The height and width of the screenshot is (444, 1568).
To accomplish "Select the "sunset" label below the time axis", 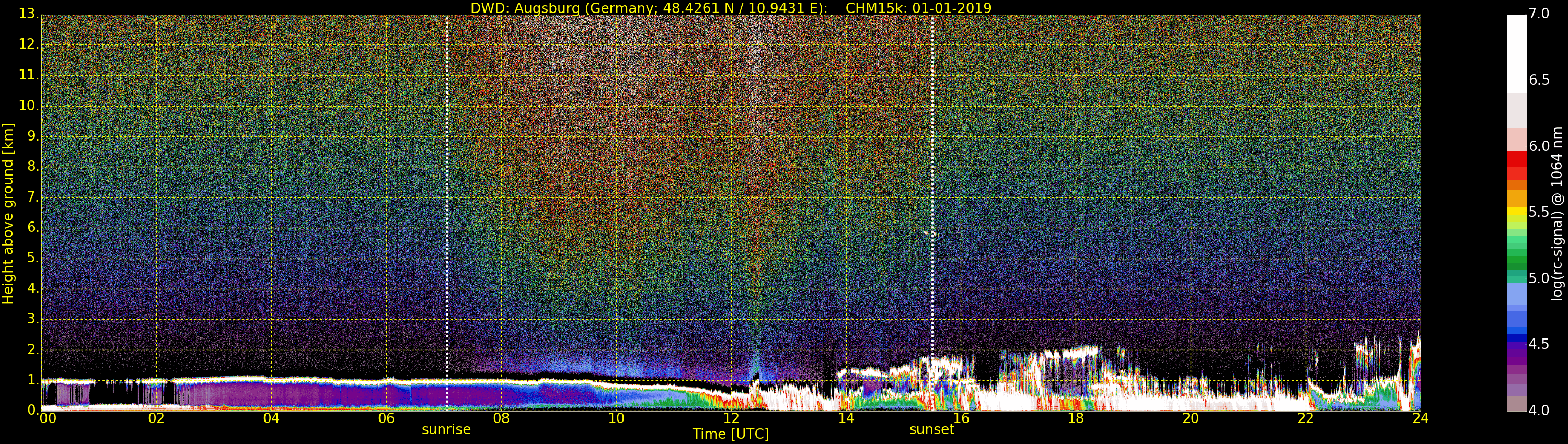I will coord(931,429).
